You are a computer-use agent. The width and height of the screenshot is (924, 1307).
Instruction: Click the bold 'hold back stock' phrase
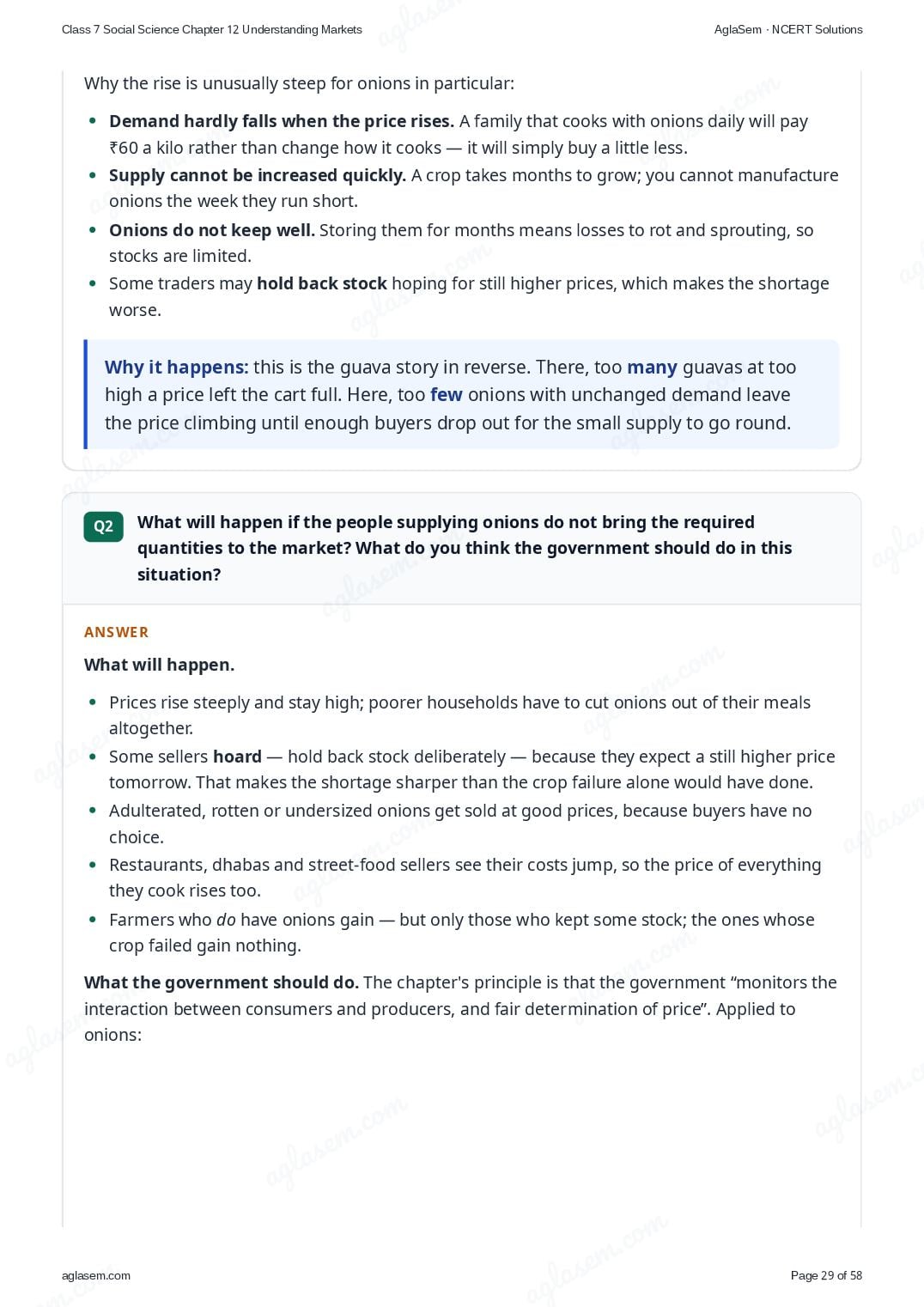point(322,283)
